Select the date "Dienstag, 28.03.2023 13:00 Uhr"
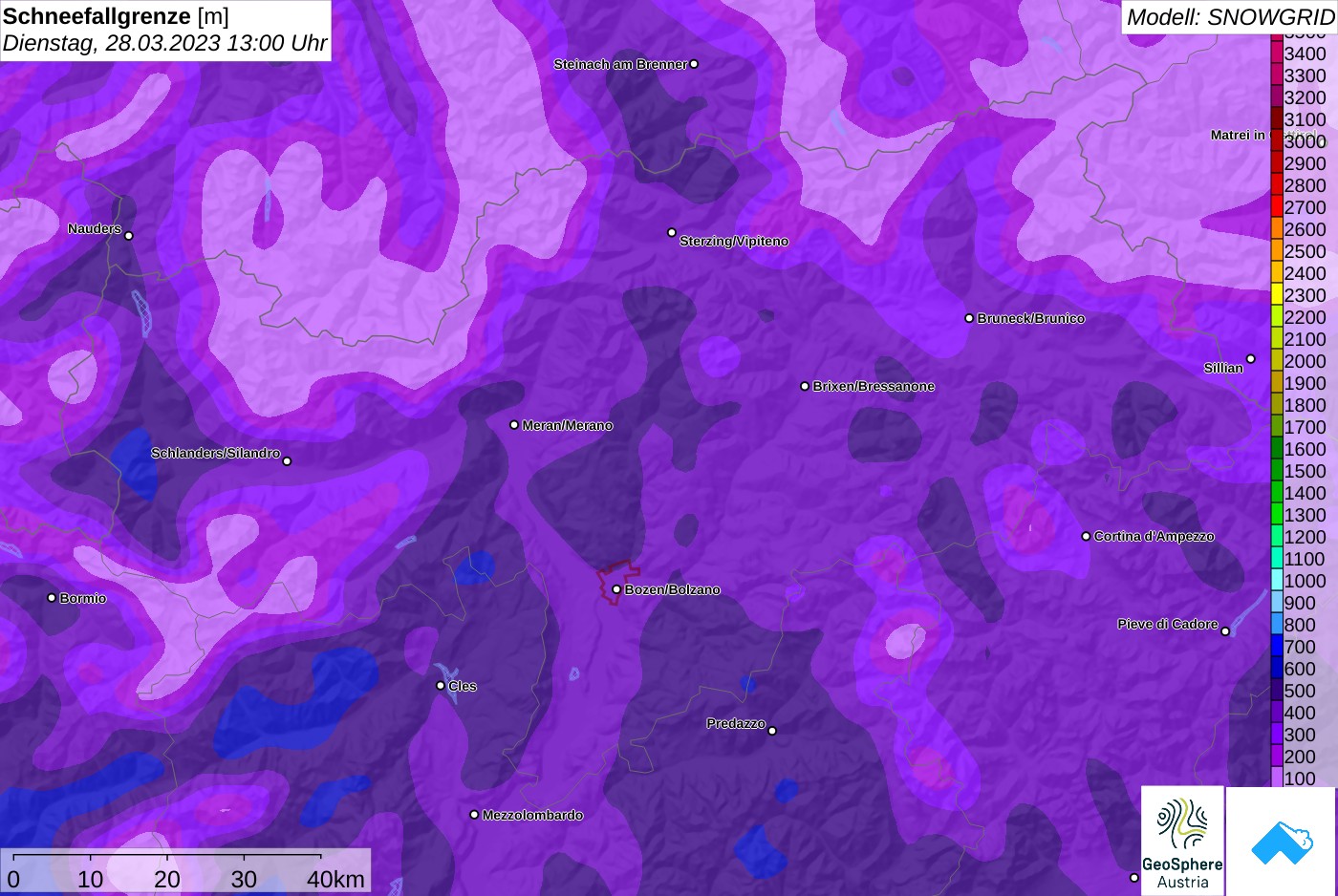 tap(165, 43)
